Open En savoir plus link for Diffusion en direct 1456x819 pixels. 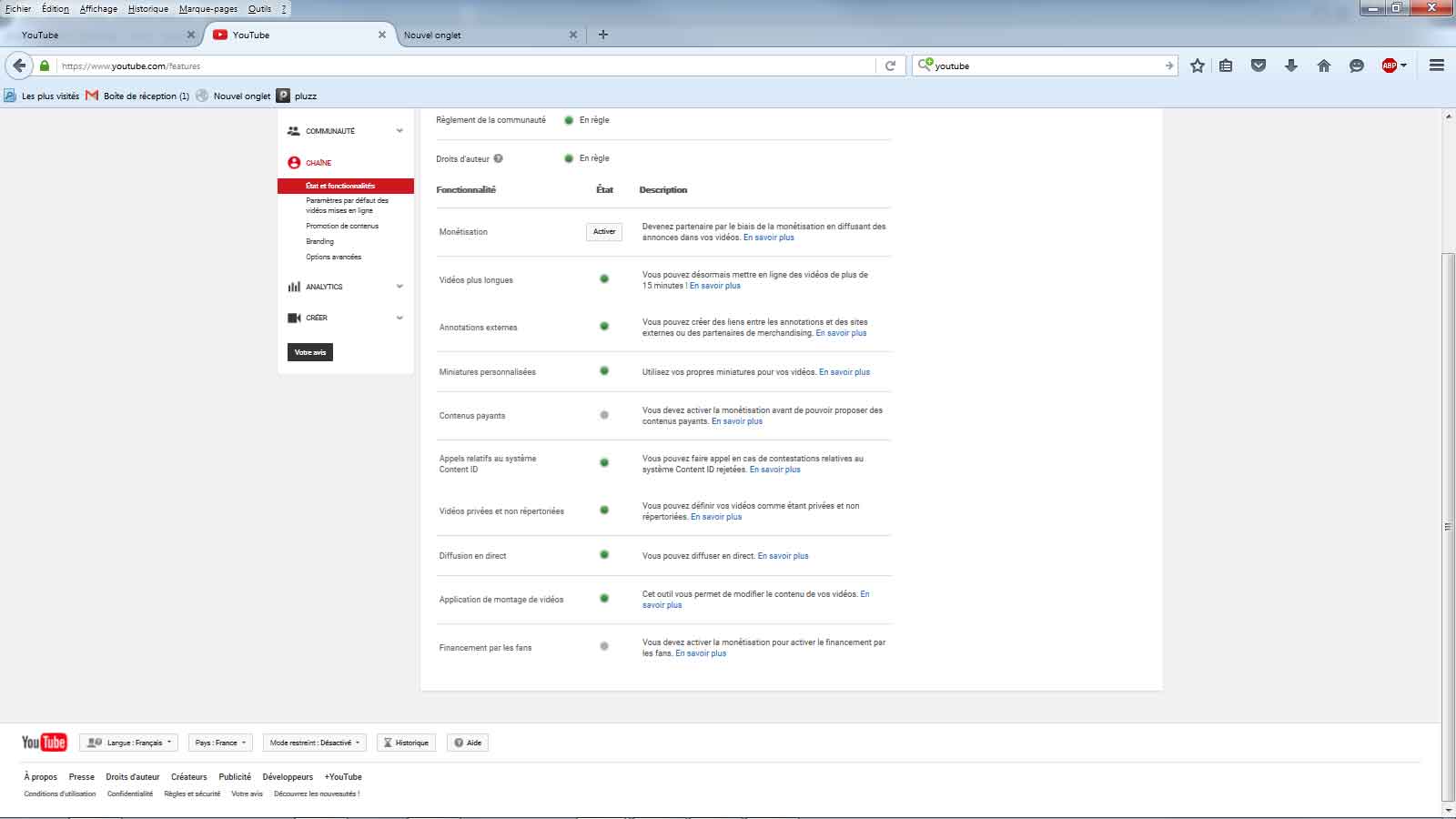(784, 556)
